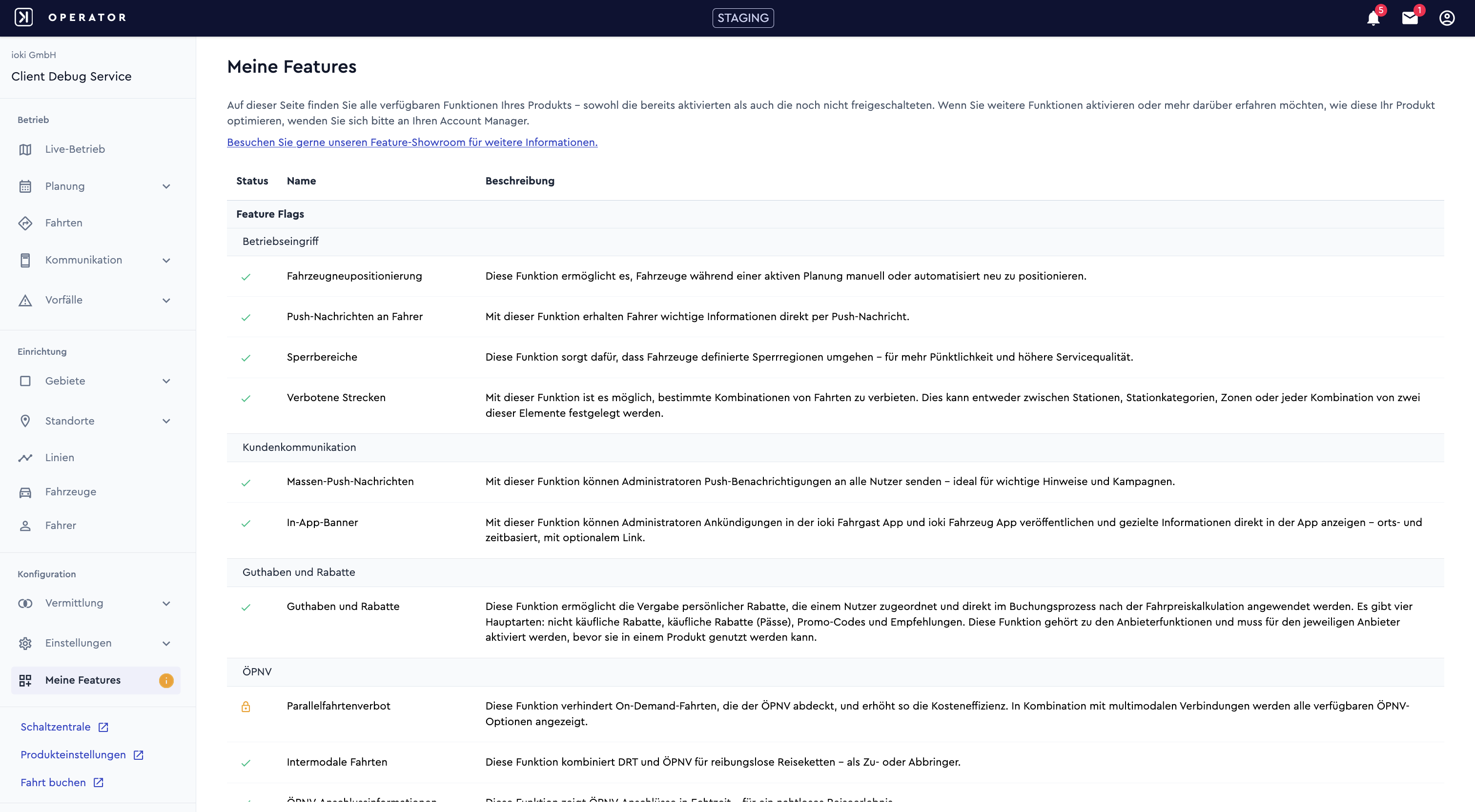Expand the Planung menu chevron
Viewport: 1475px width, 812px height.
click(166, 187)
